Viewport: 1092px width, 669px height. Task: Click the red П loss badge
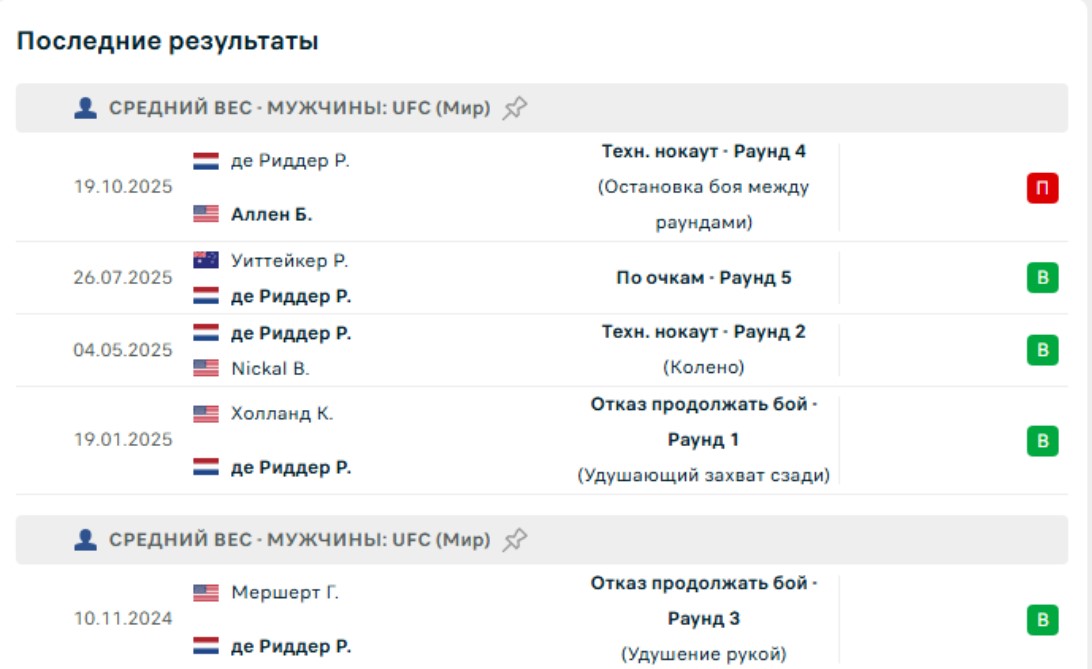pyautogui.click(x=1042, y=188)
